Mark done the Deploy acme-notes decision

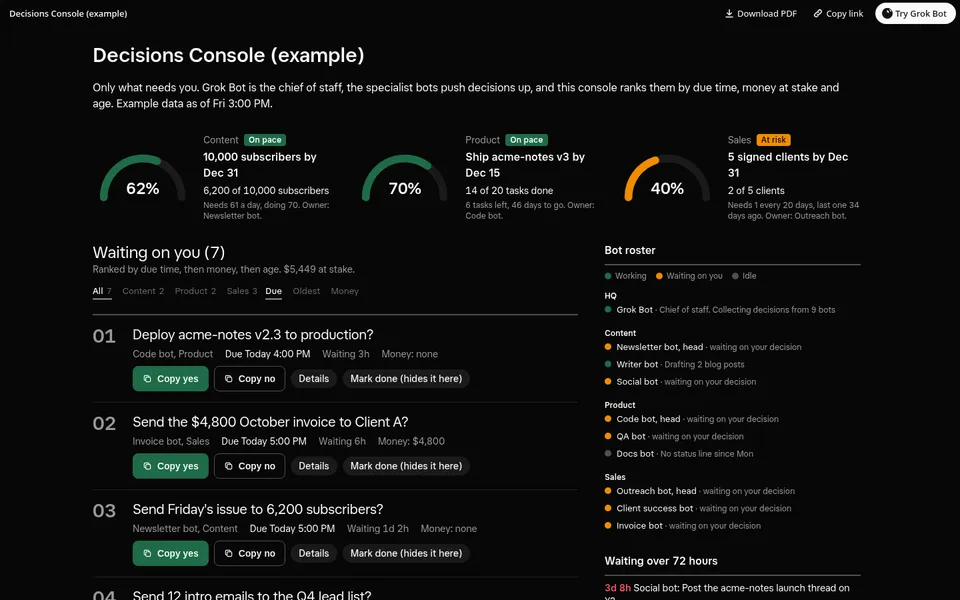tap(406, 379)
